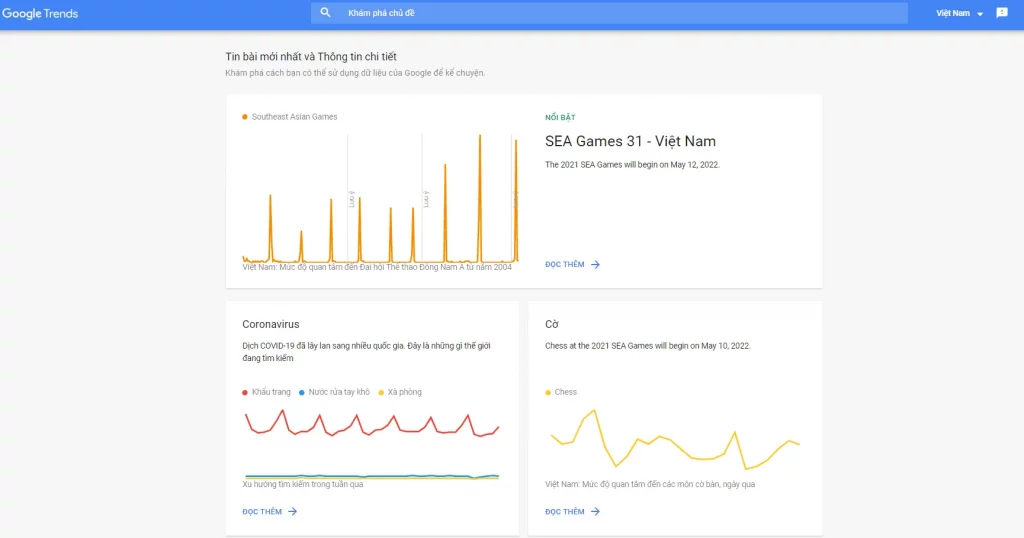Image resolution: width=1024 pixels, height=538 pixels.
Task: Open the send feedback icon
Action: 1002,12
